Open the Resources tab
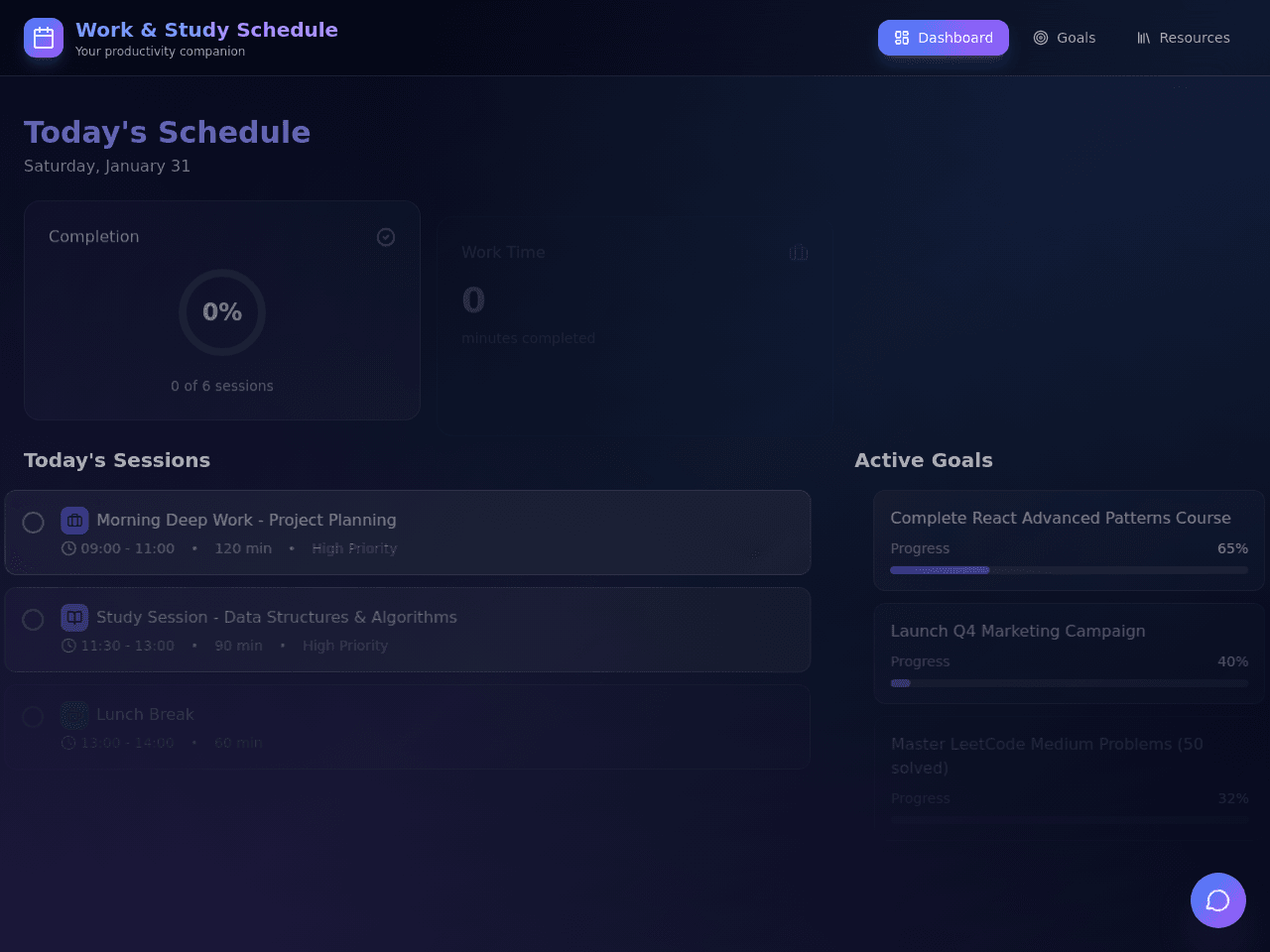The width and height of the screenshot is (1270, 952). 1184,38
